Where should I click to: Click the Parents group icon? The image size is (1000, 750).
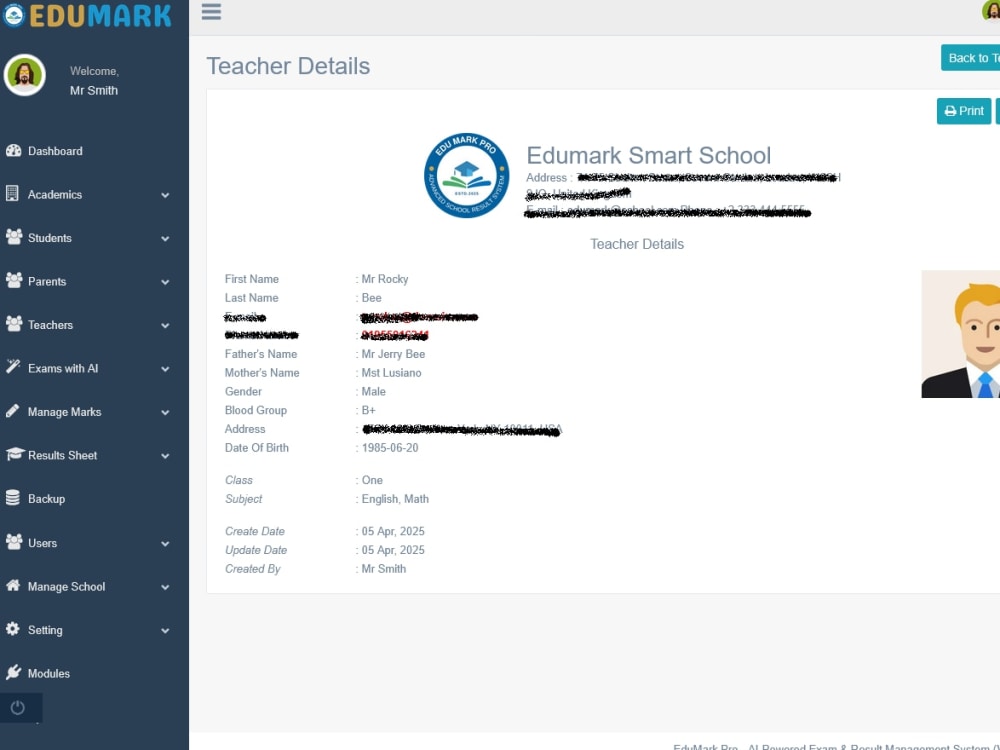(13, 280)
